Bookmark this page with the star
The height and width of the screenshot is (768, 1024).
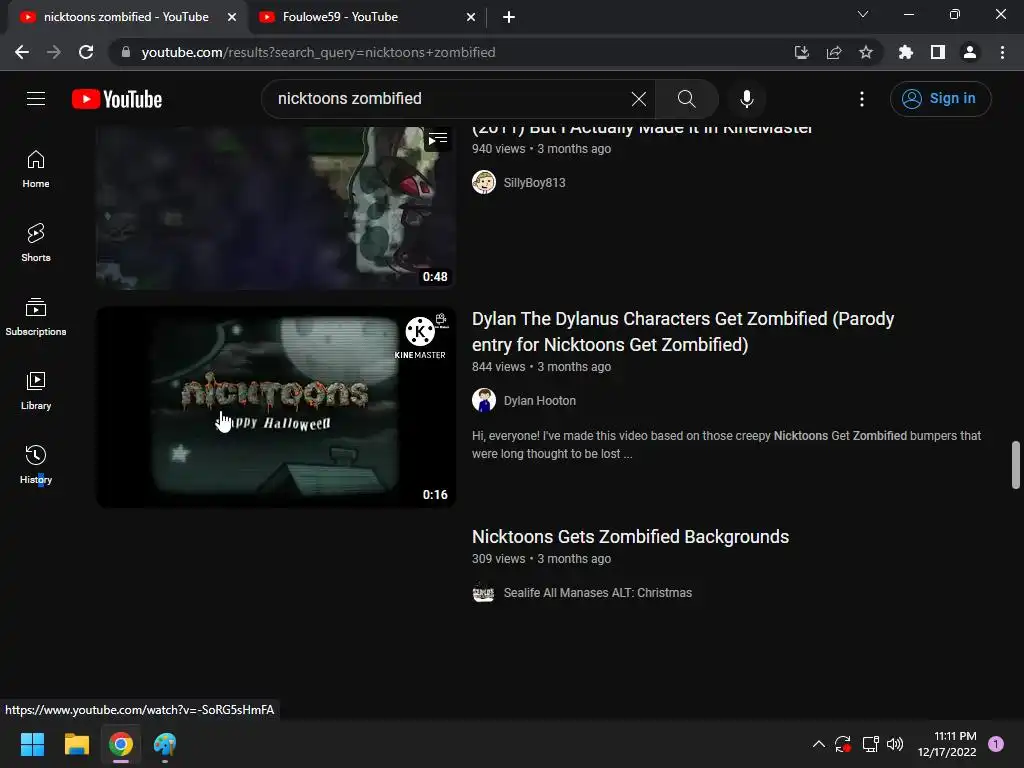[865, 52]
